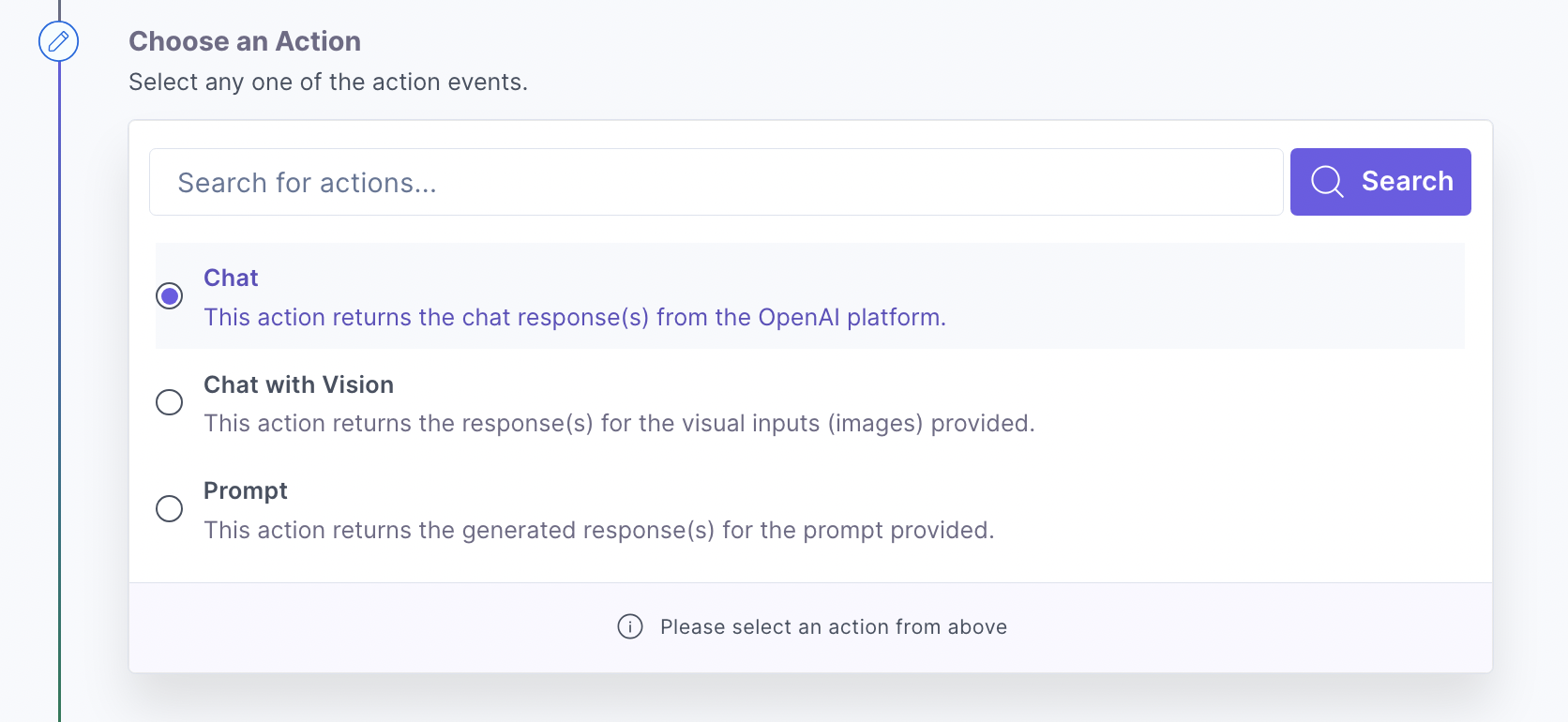Click the Chat with Vision action title

tap(298, 384)
